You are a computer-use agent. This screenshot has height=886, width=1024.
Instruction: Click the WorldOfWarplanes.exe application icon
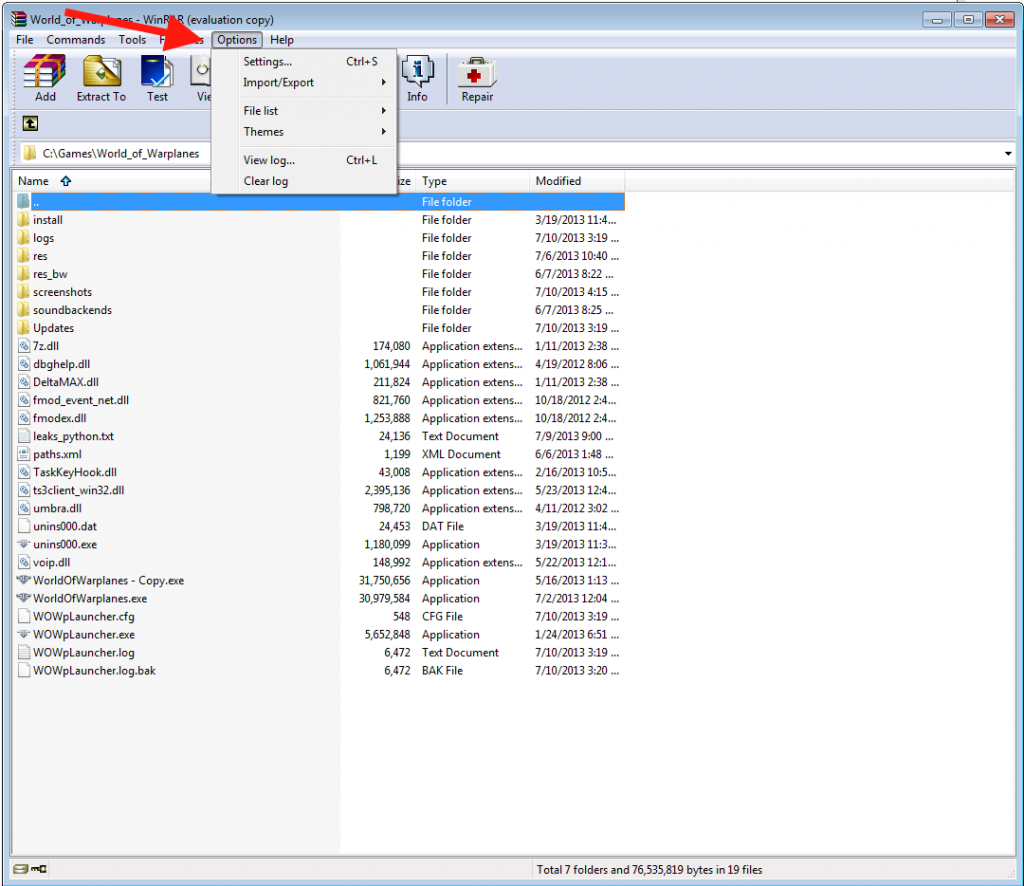pos(24,598)
